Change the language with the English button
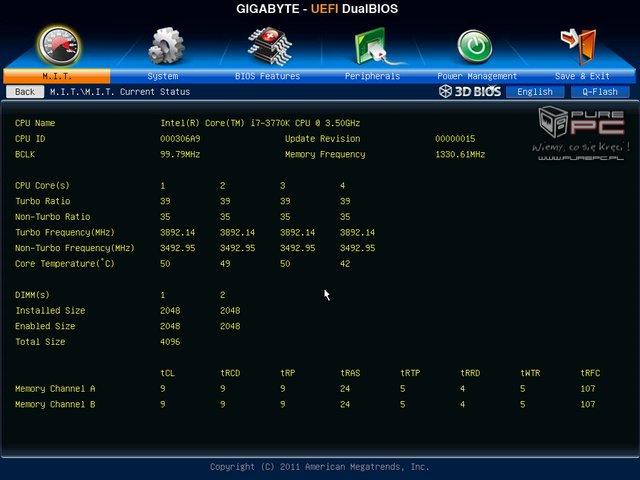 click(x=535, y=92)
